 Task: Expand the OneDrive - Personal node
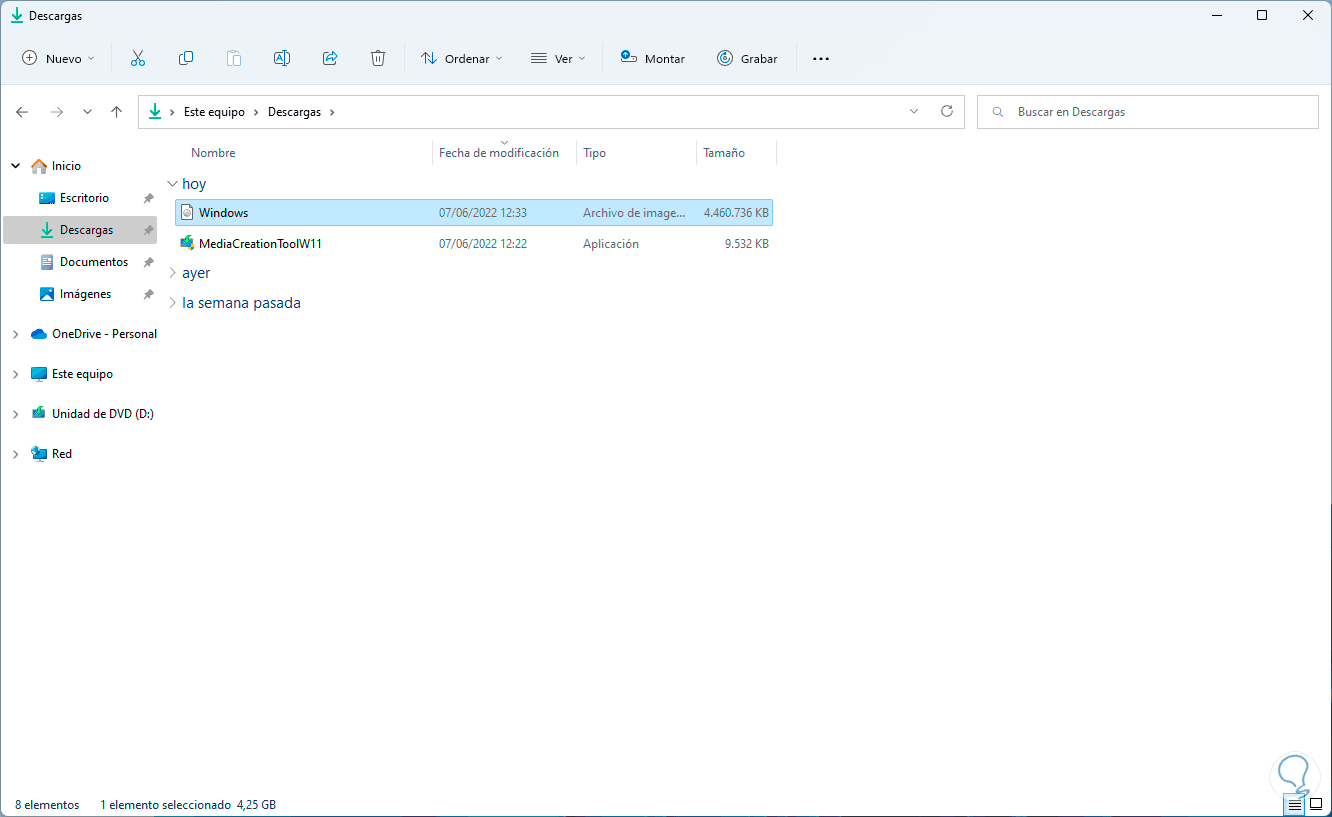(x=15, y=334)
